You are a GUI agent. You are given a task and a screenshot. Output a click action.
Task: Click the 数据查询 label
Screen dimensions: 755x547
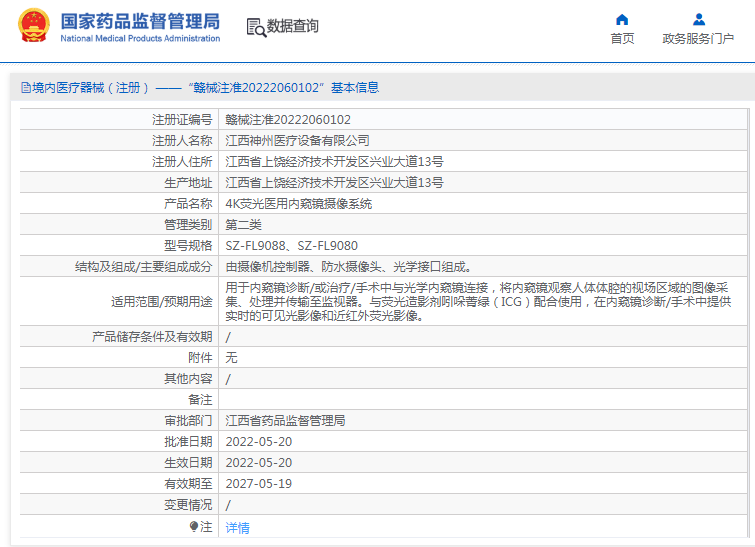coord(293,26)
